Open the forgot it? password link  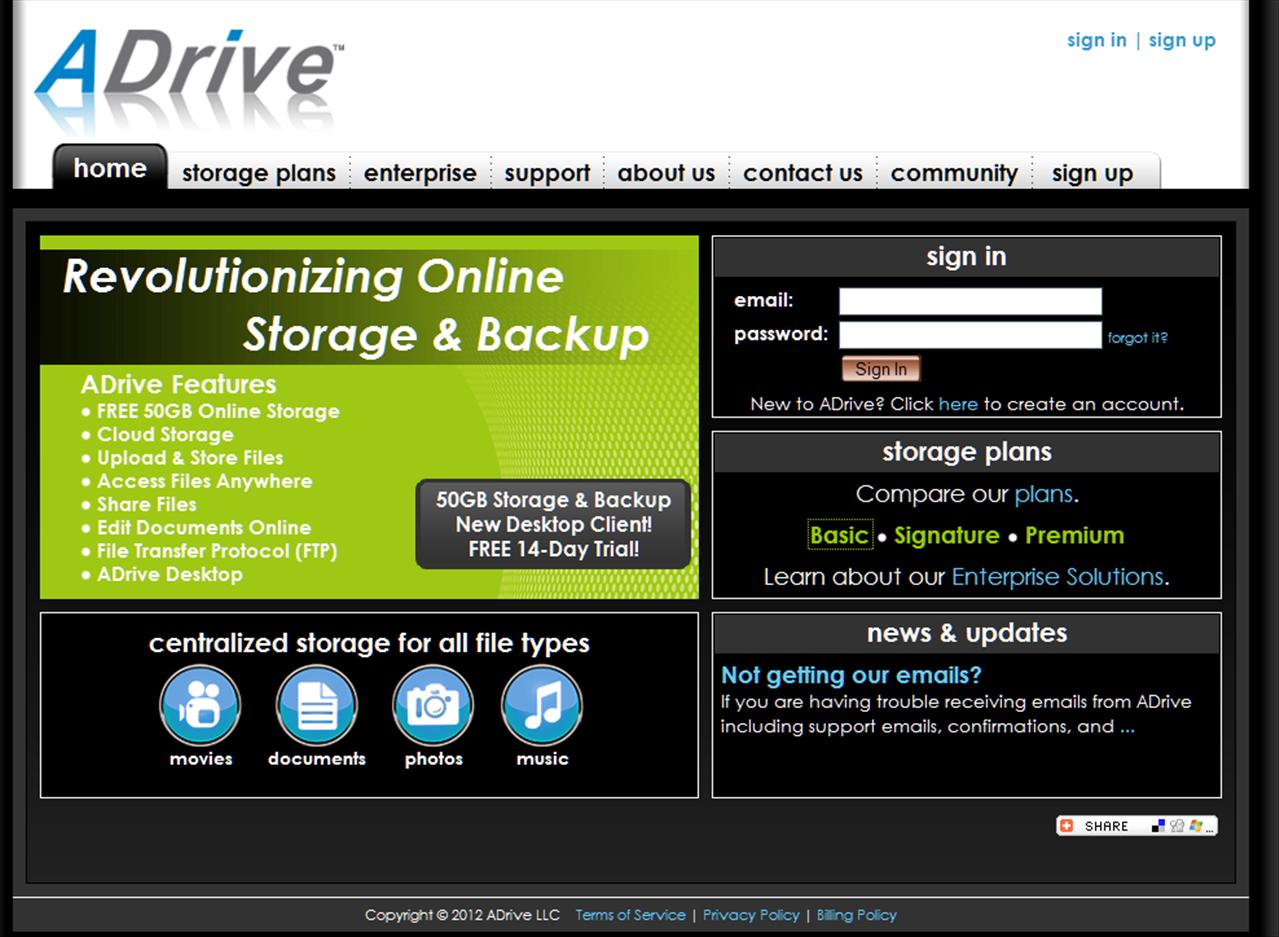[x=1137, y=338]
